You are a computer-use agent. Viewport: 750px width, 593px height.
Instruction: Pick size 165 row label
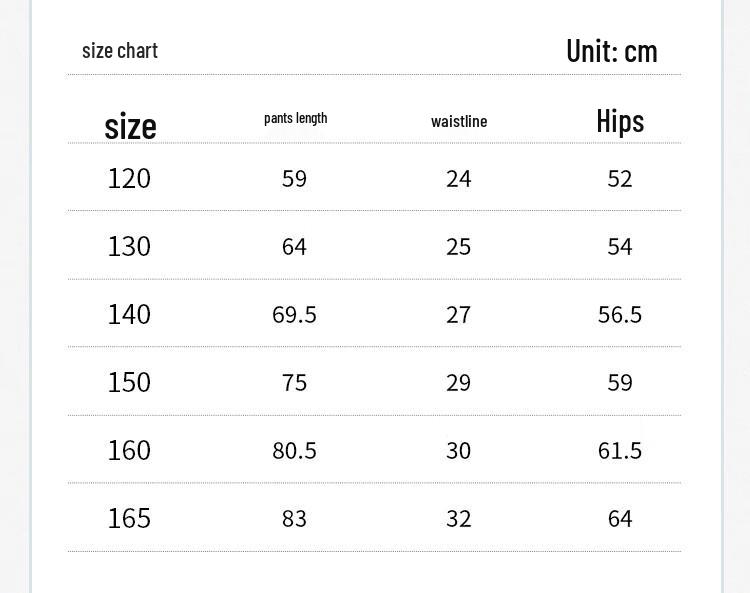(129, 518)
